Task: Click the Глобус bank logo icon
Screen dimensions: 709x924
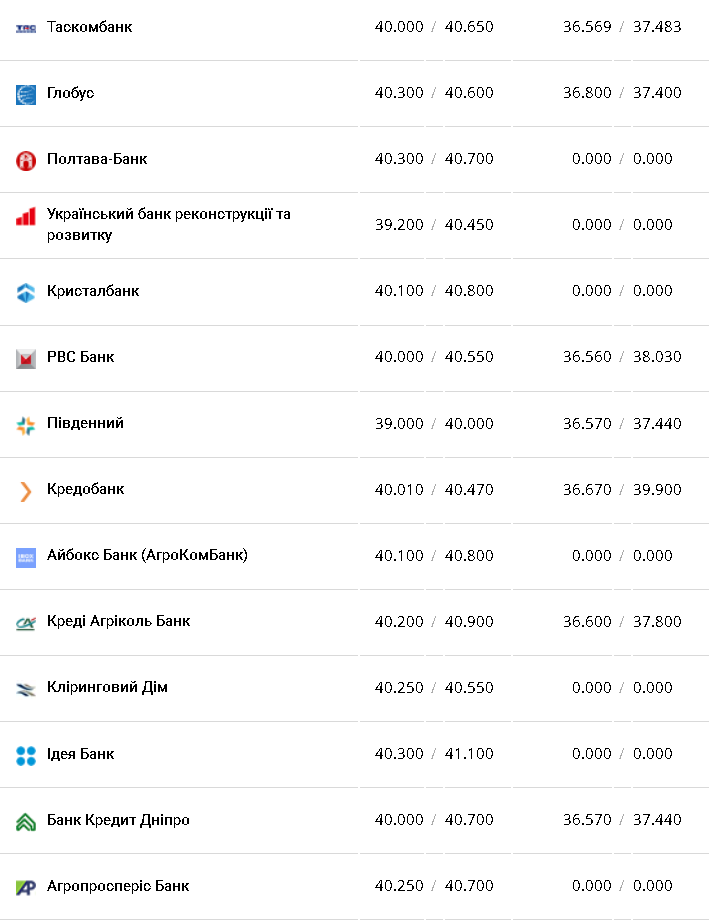Action: (26, 94)
